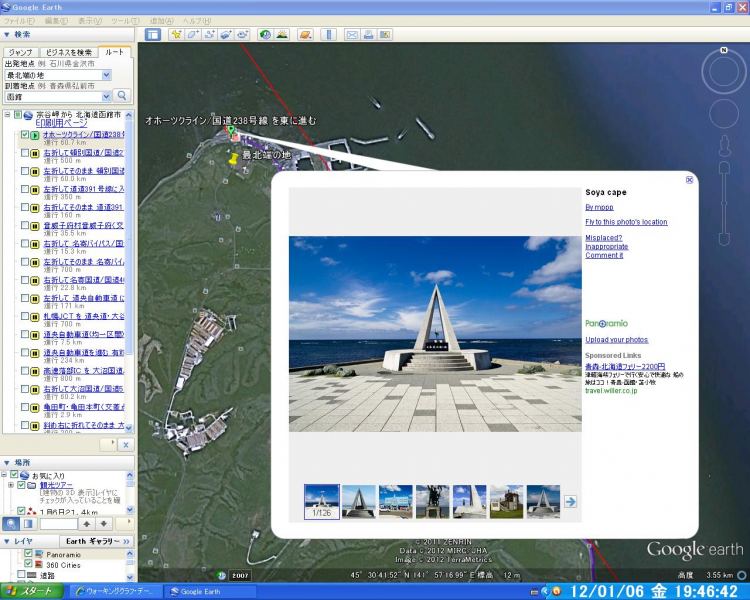Add a placemark with the pushpin icon
750x600 pixels.
(176, 34)
